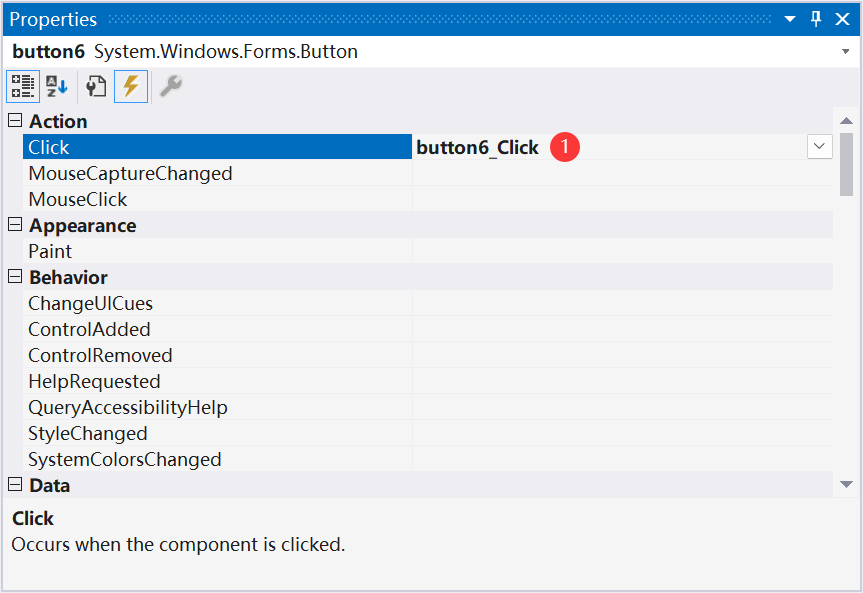863x593 pixels.
Task: Select the MouseCaptureChanged event row
Action: 427,173
